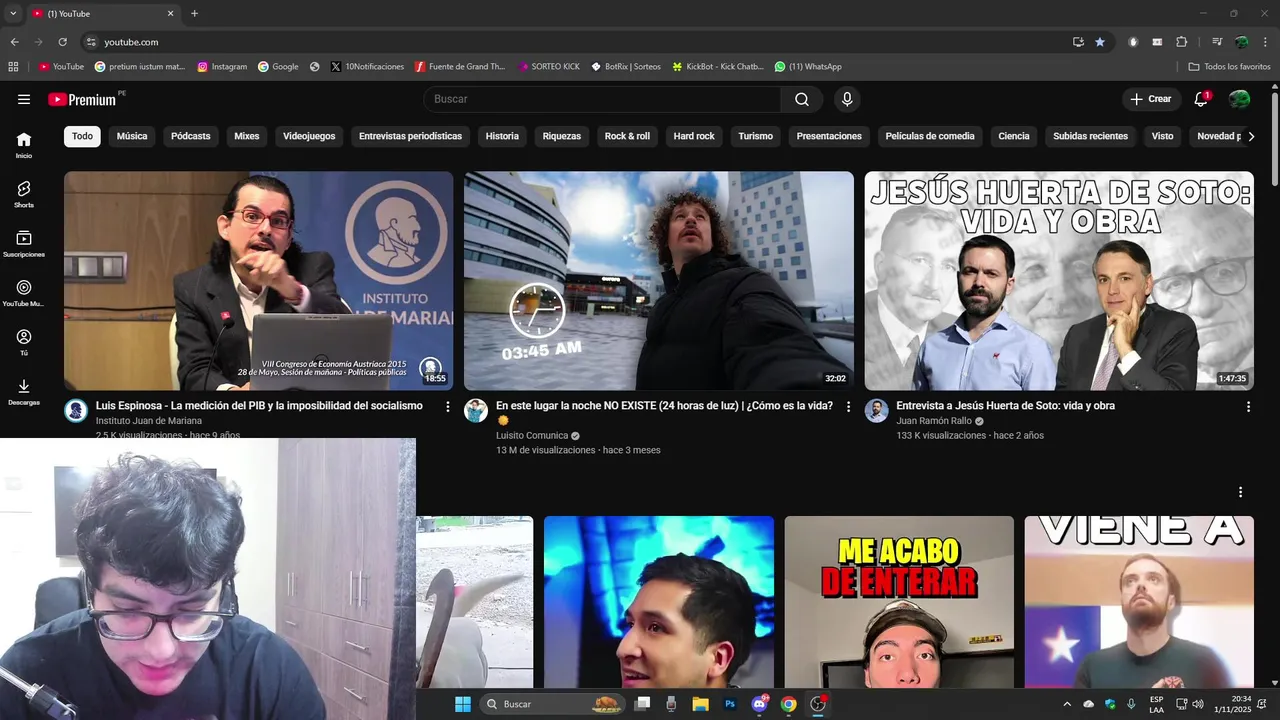The image size is (1280, 720).
Task: Select the Rock & roll chip
Action: tap(627, 136)
